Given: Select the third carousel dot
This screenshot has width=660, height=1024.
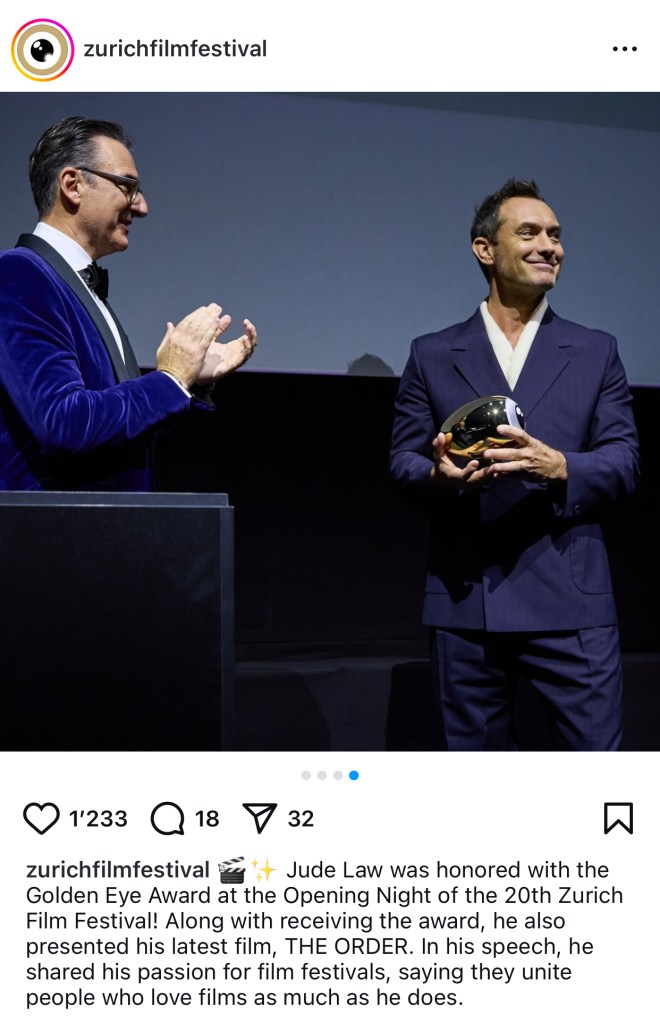Looking at the screenshot, I should pos(338,775).
